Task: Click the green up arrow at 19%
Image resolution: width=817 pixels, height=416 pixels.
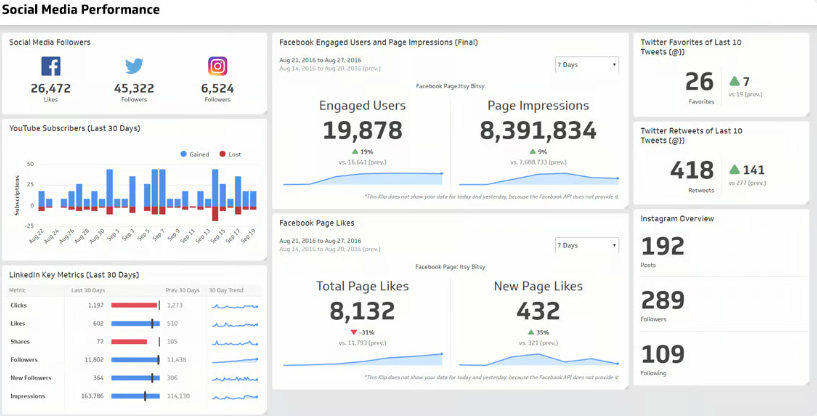Action: coord(355,152)
